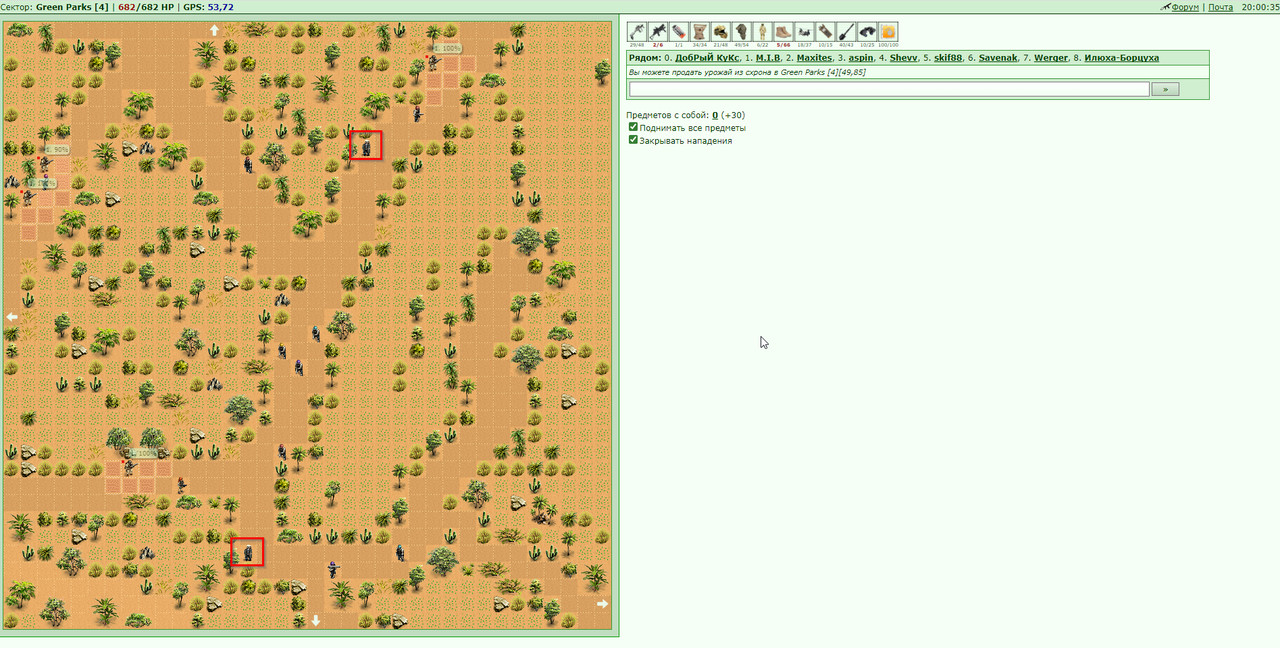The height and width of the screenshot is (648, 1280).
Task: Click the sector name Green Parks [4]
Action: 72,7
